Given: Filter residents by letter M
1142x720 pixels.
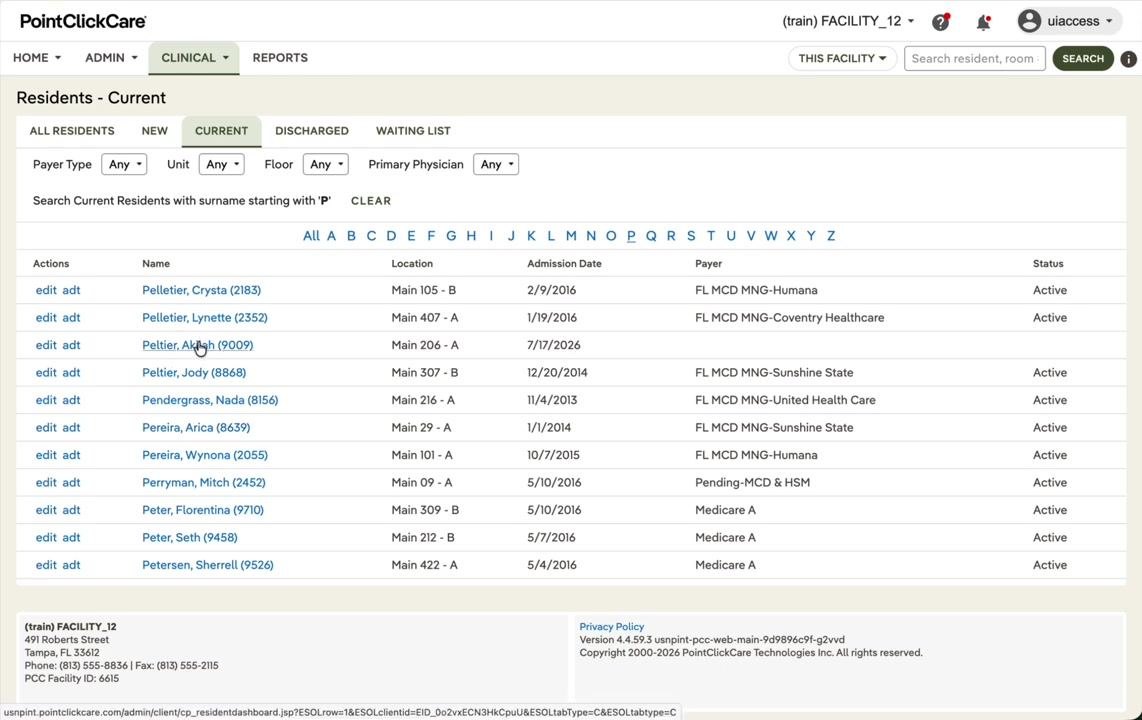Looking at the screenshot, I should (571, 236).
